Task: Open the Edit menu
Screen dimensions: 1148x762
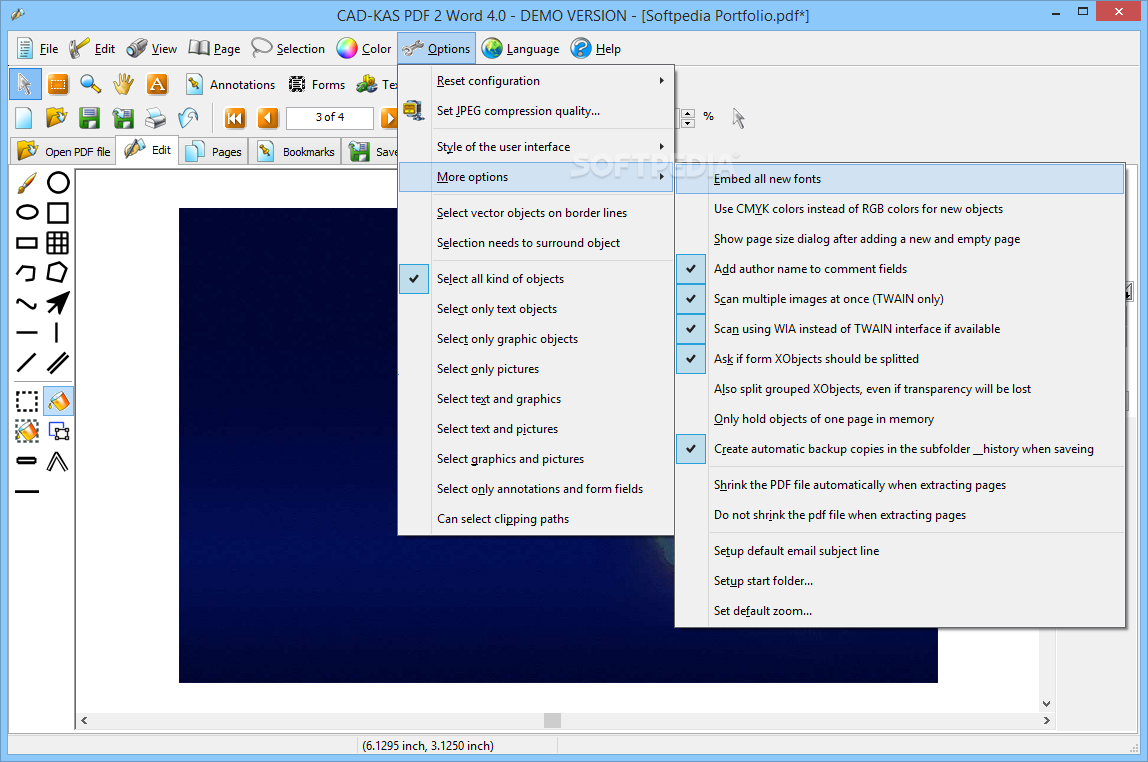Action: 92,49
